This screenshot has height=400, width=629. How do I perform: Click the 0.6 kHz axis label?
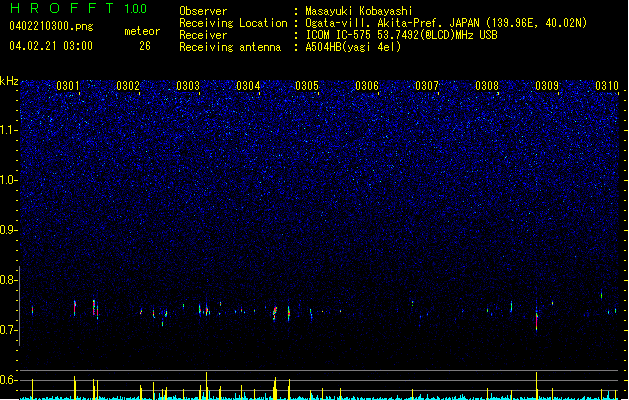[x=9, y=380]
